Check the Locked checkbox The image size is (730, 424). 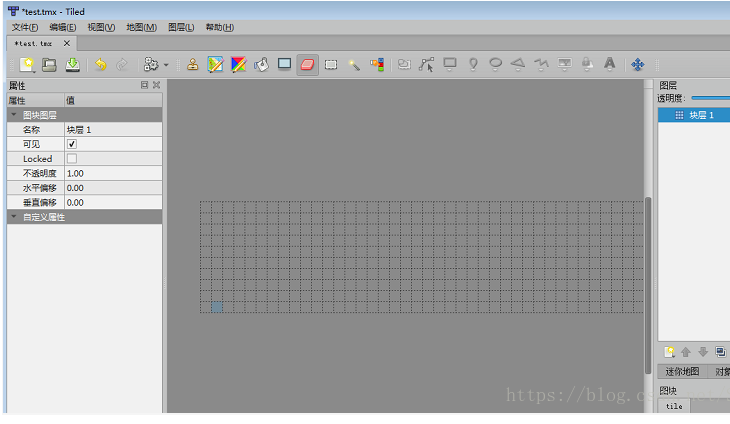[72, 159]
